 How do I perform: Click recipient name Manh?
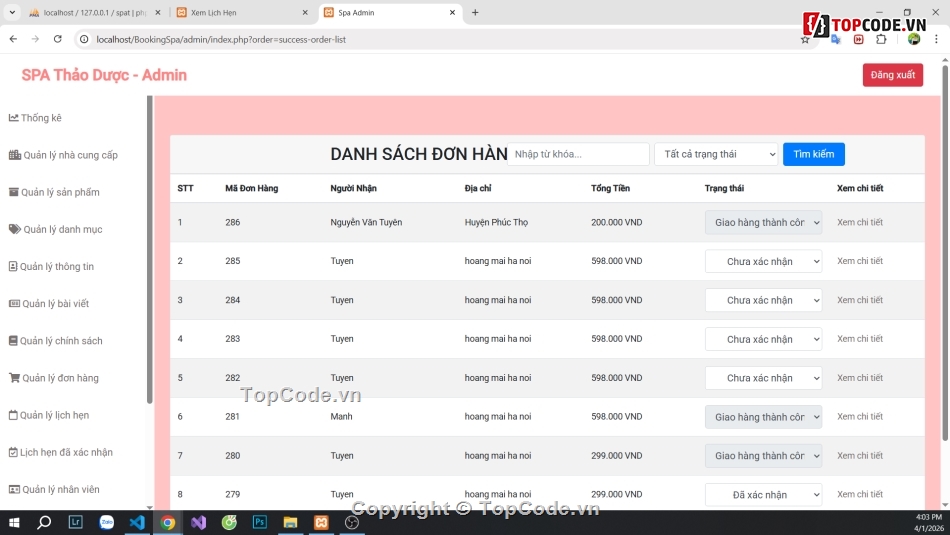coord(341,417)
